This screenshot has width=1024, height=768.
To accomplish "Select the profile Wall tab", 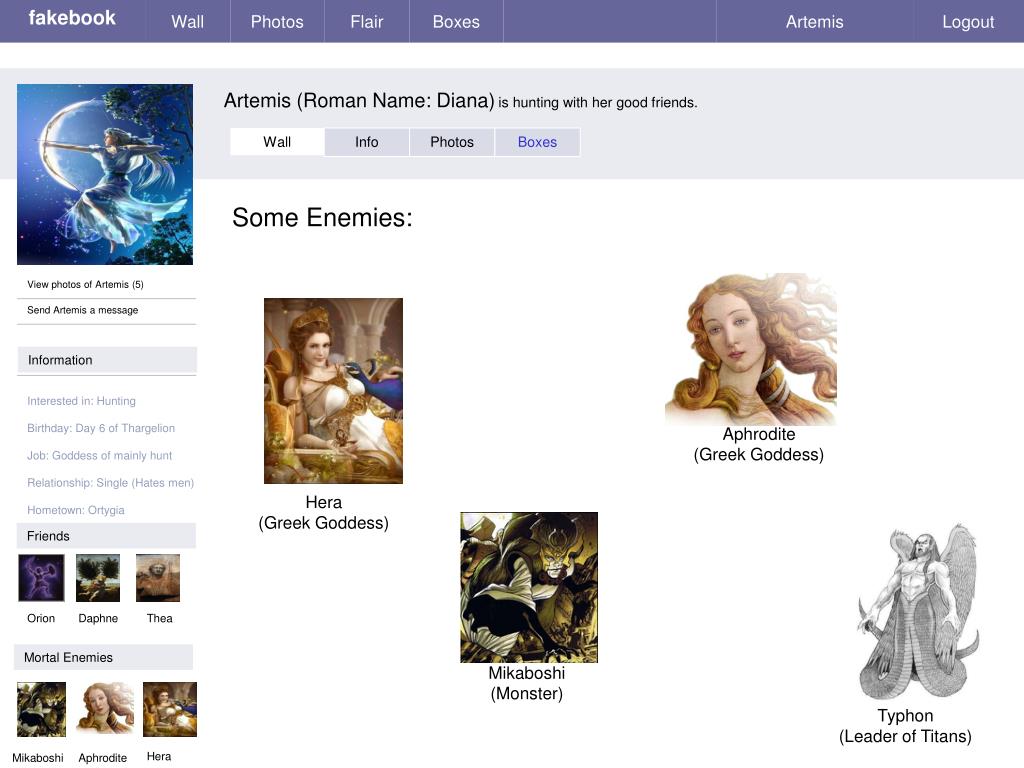I will [277, 142].
